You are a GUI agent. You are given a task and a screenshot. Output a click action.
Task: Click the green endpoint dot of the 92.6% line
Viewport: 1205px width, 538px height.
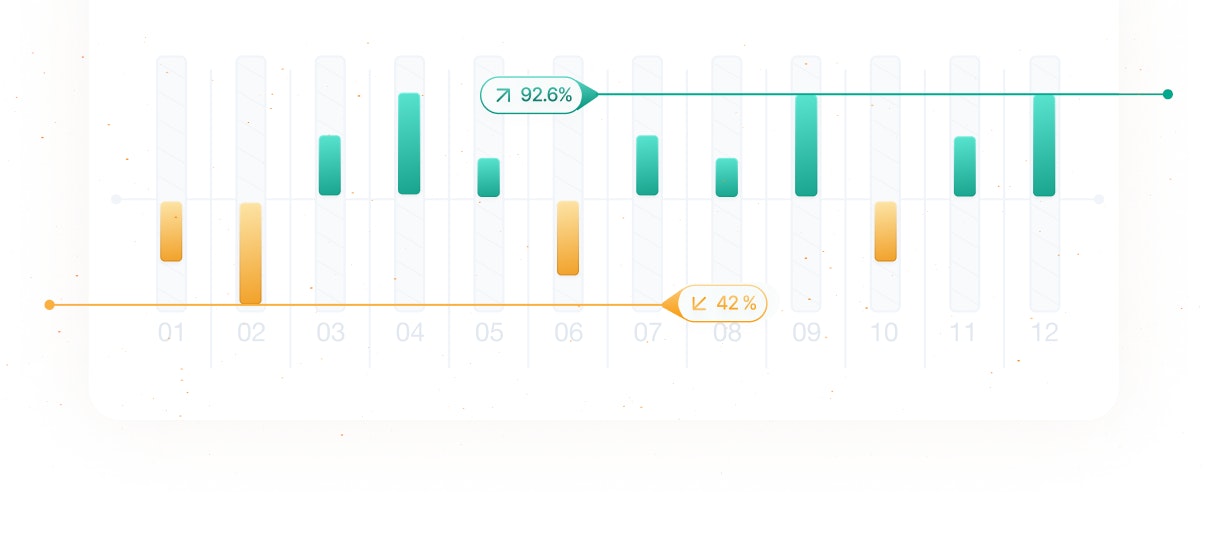pyautogui.click(x=1167, y=94)
